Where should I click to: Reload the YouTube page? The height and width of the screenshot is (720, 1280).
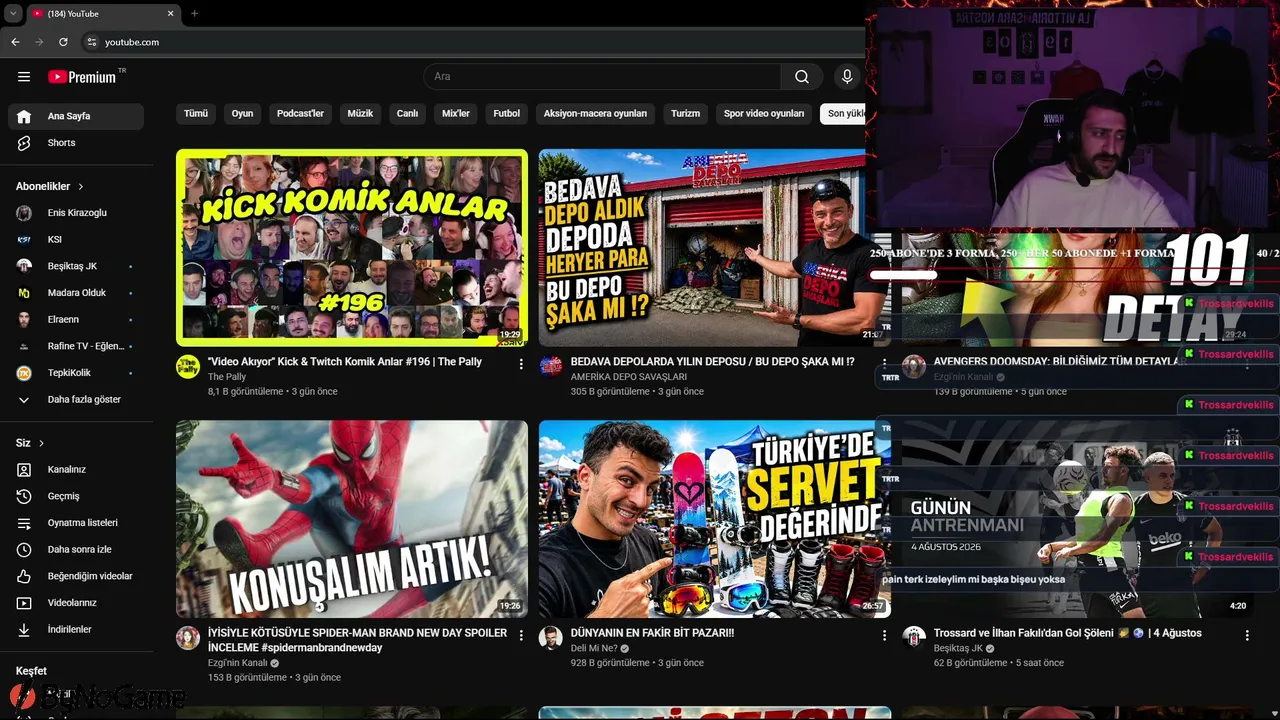pyautogui.click(x=63, y=42)
